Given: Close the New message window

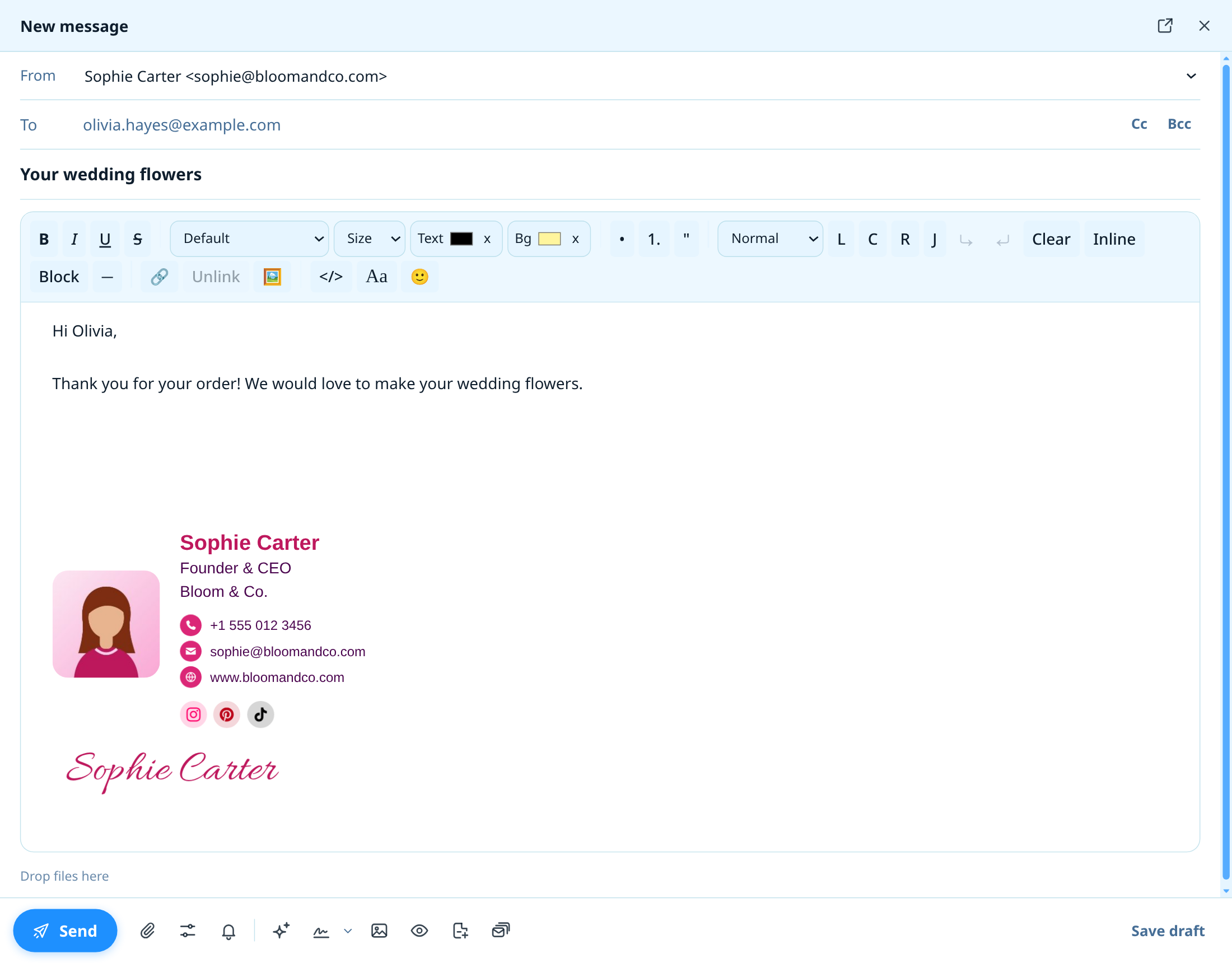Looking at the screenshot, I should 1204,26.
